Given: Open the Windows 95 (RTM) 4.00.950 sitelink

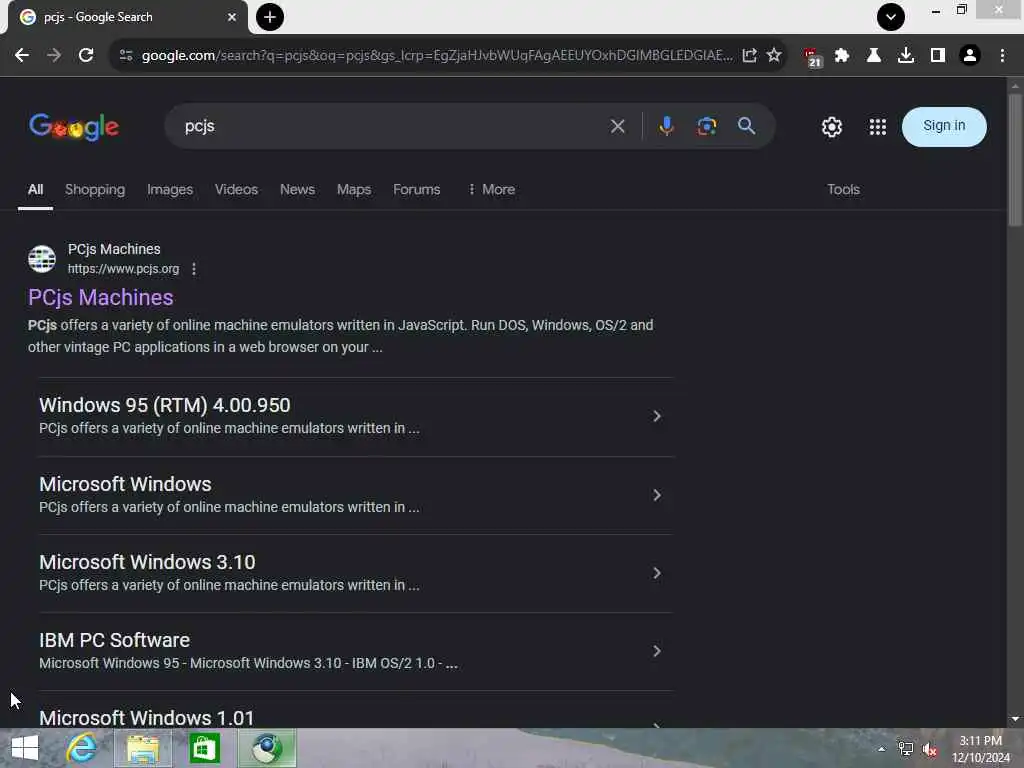Looking at the screenshot, I should coord(165,405).
